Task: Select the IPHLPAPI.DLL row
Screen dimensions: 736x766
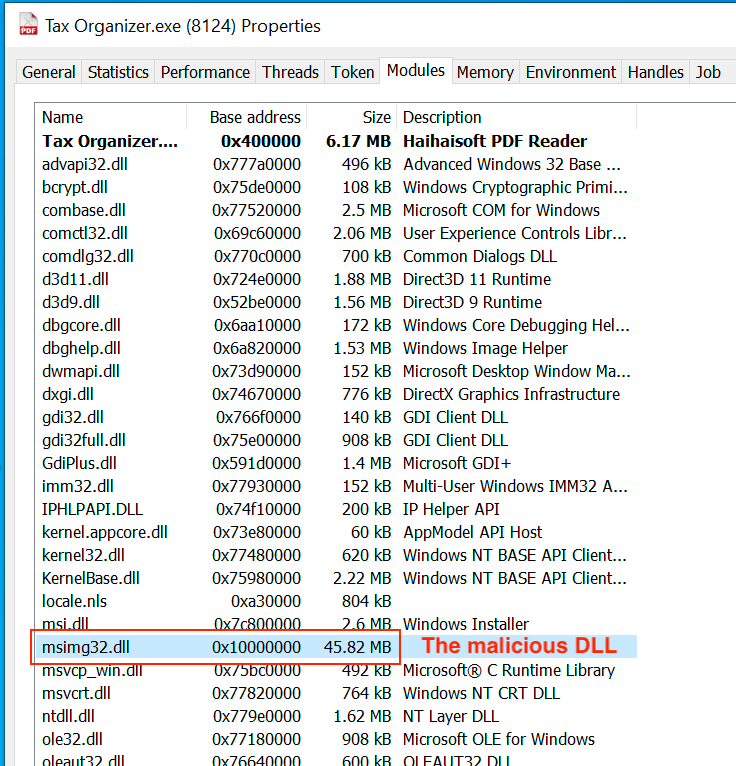Action: click(336, 509)
